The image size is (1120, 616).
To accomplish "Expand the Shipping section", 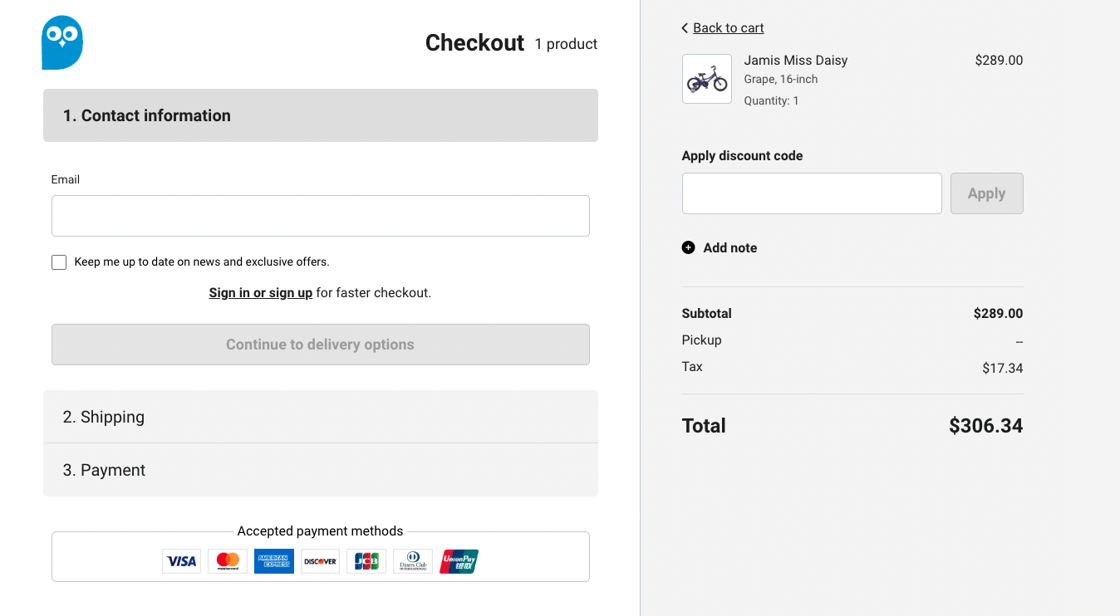I will [x=320, y=417].
